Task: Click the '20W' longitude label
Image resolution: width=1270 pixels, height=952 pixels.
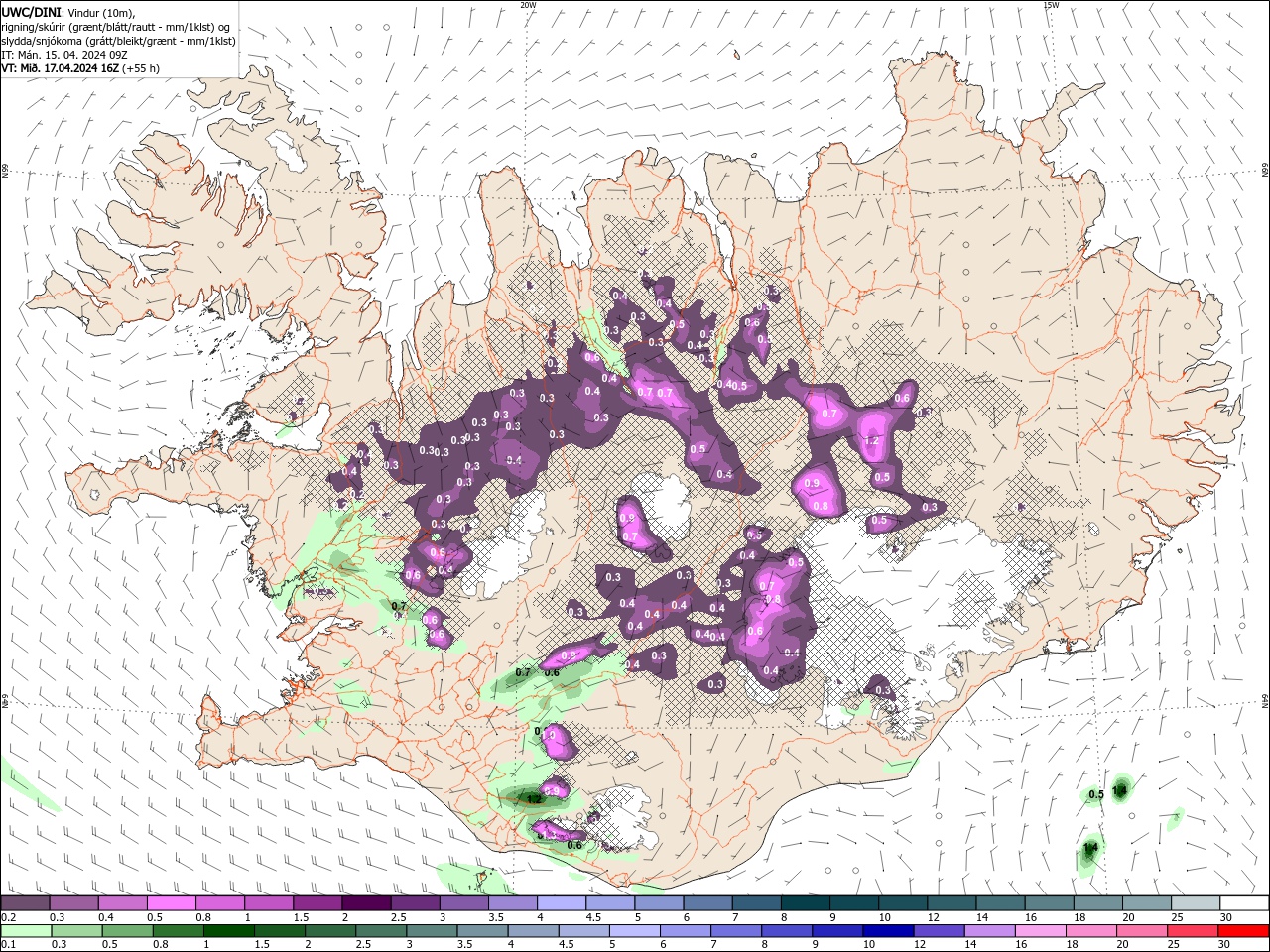Action: pos(528,5)
